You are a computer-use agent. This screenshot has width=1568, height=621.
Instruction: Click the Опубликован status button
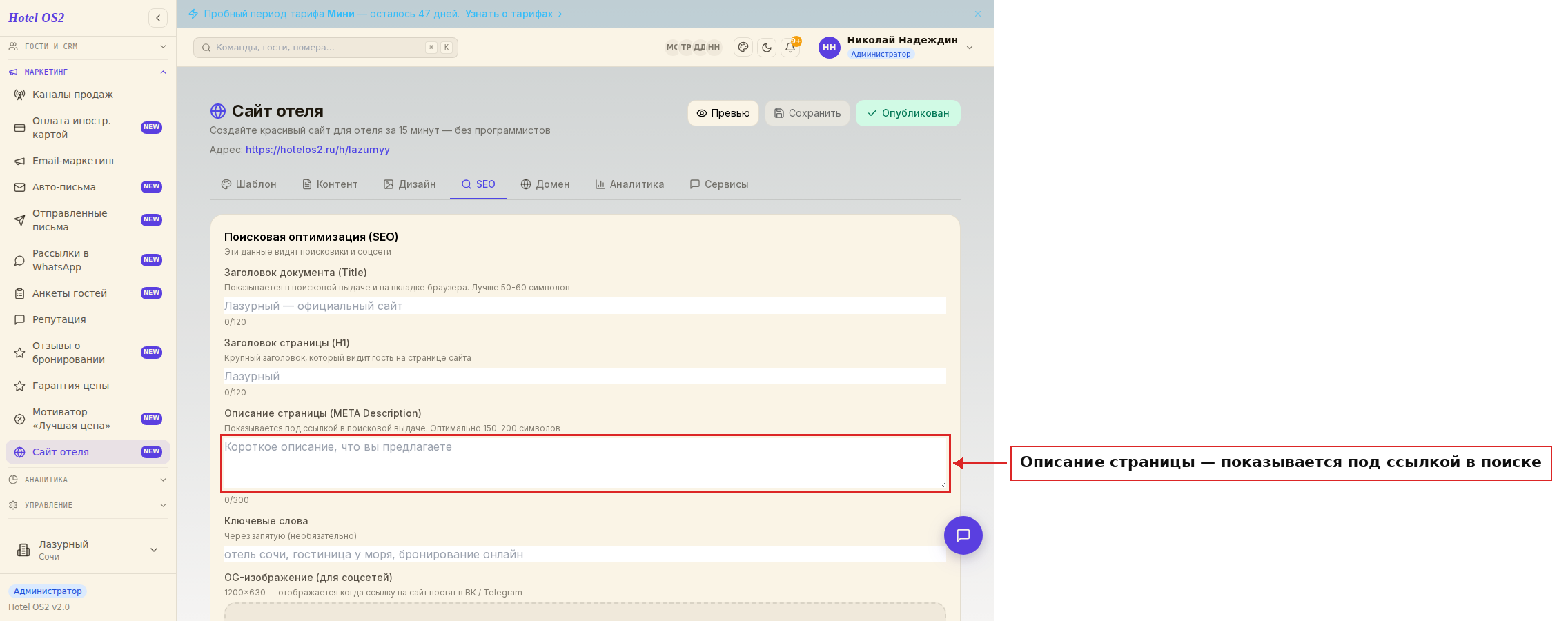point(908,113)
